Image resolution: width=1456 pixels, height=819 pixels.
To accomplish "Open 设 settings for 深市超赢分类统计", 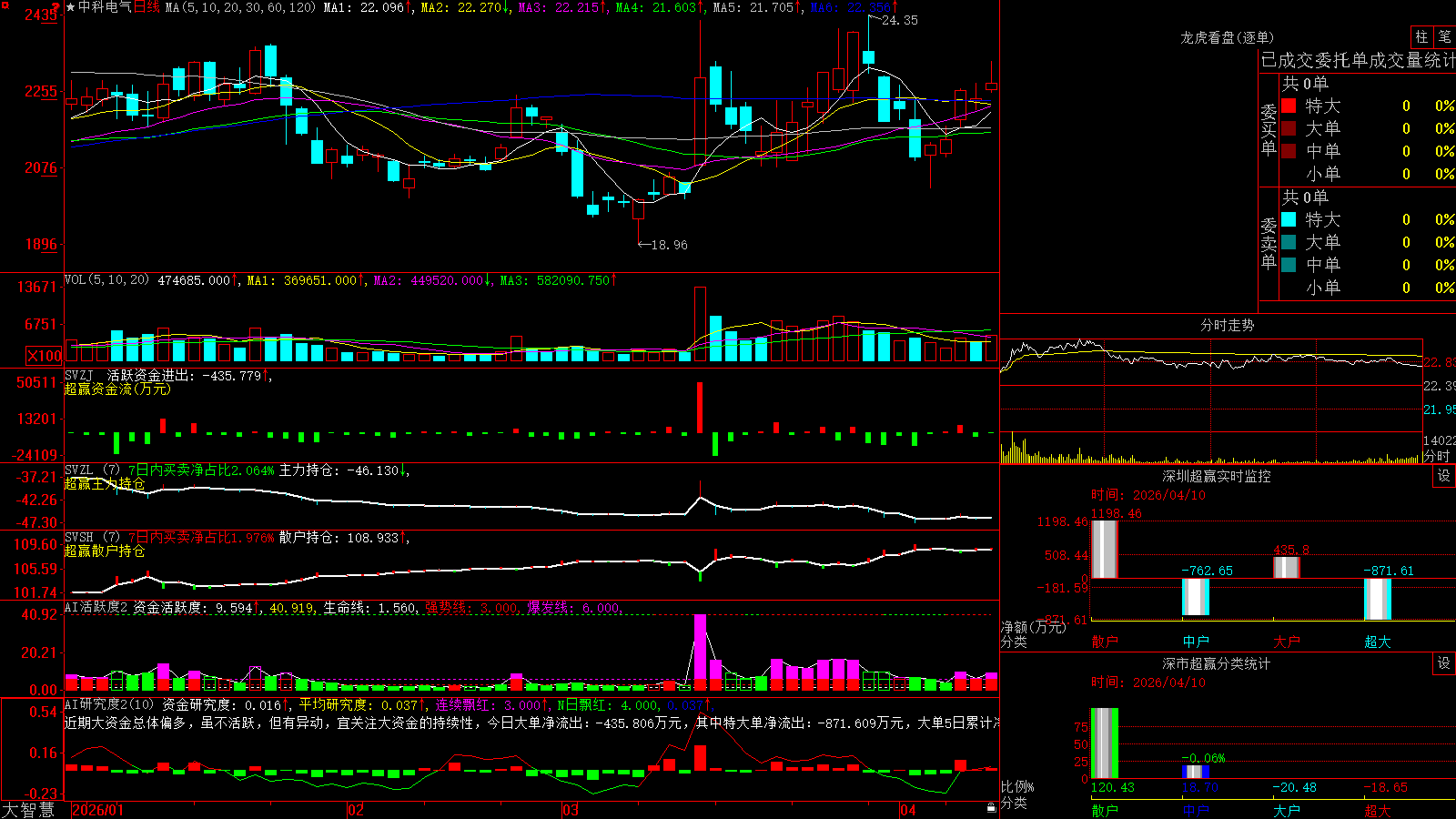I will pyautogui.click(x=1444, y=663).
